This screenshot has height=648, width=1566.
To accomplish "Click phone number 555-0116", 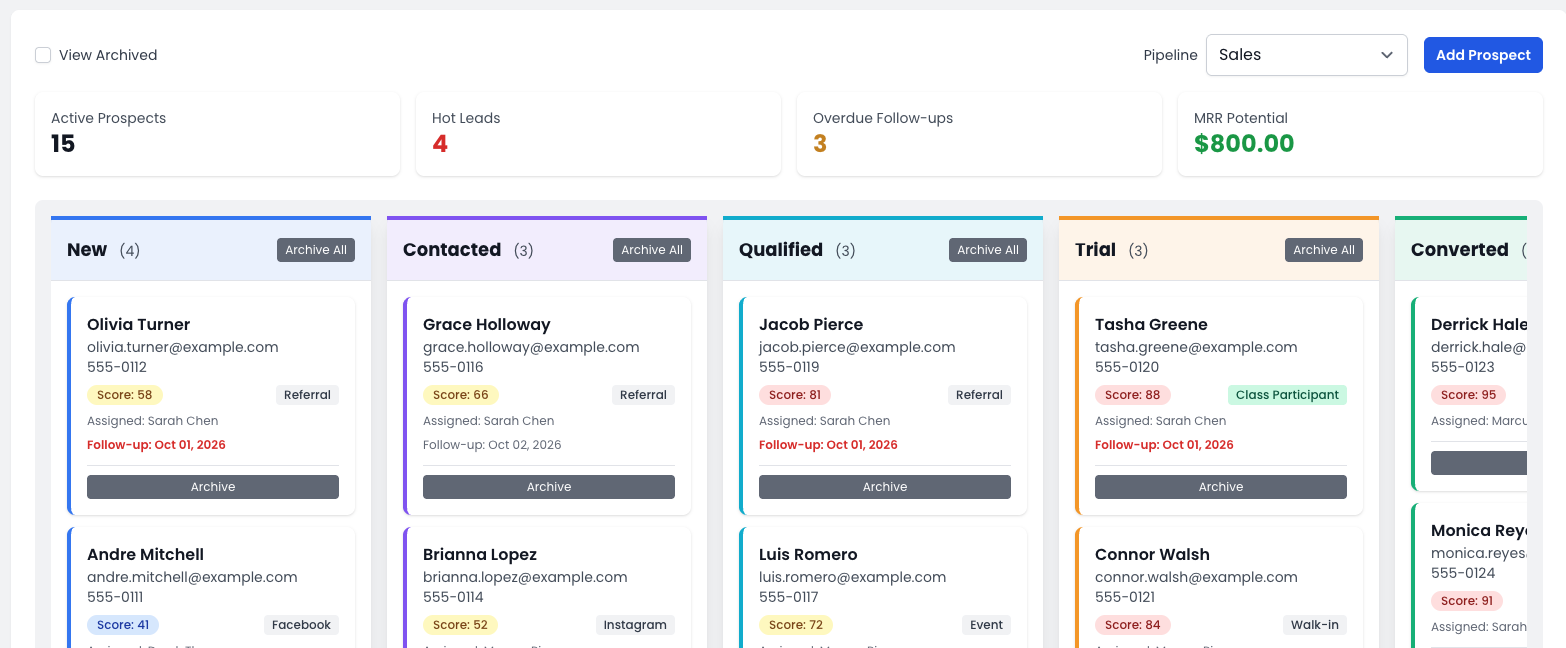I will (x=453, y=367).
